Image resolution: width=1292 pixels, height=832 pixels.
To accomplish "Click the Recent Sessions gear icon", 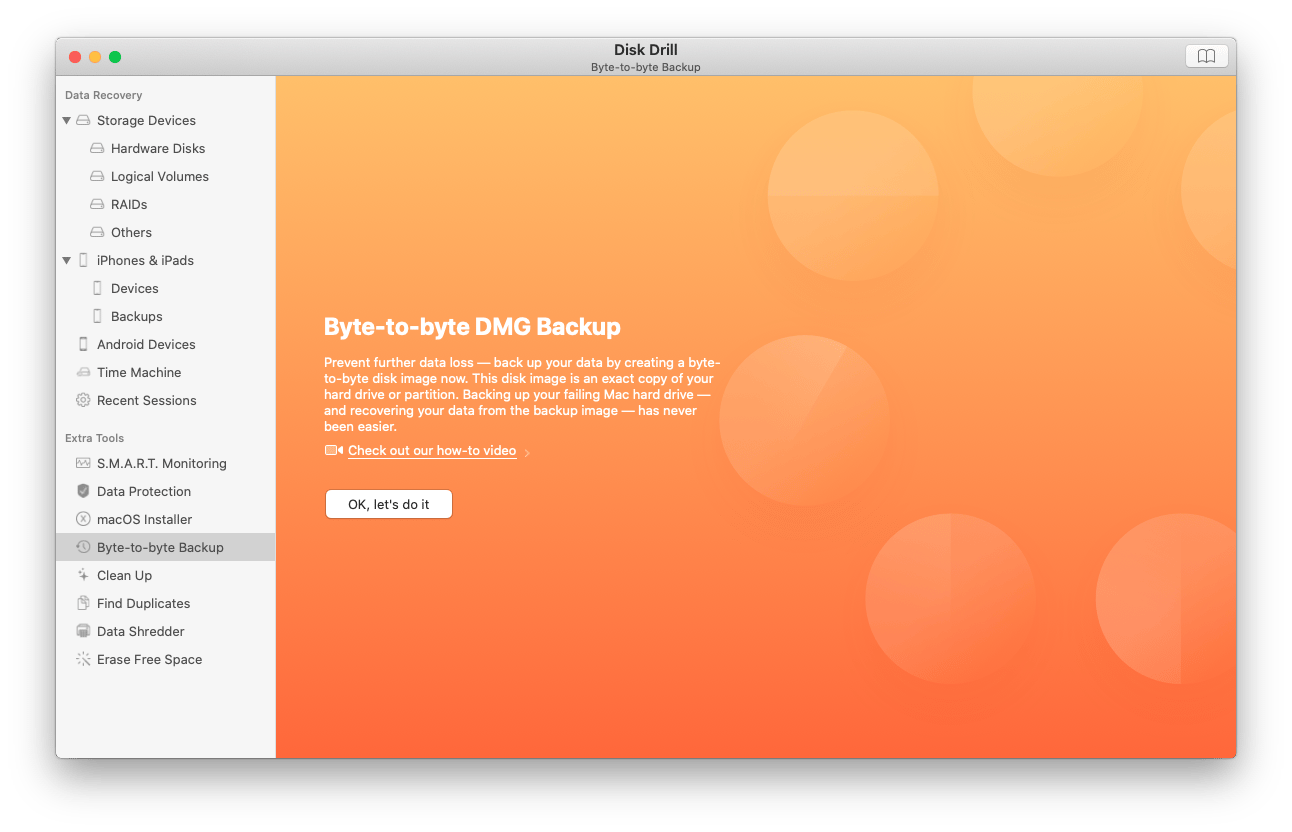I will pyautogui.click(x=83, y=400).
